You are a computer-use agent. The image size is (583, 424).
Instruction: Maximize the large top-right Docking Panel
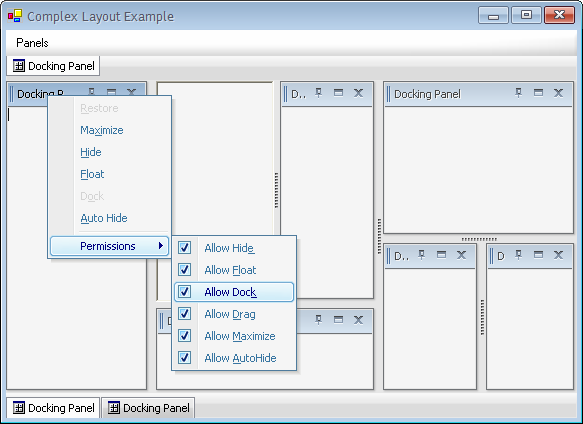pos(538,93)
